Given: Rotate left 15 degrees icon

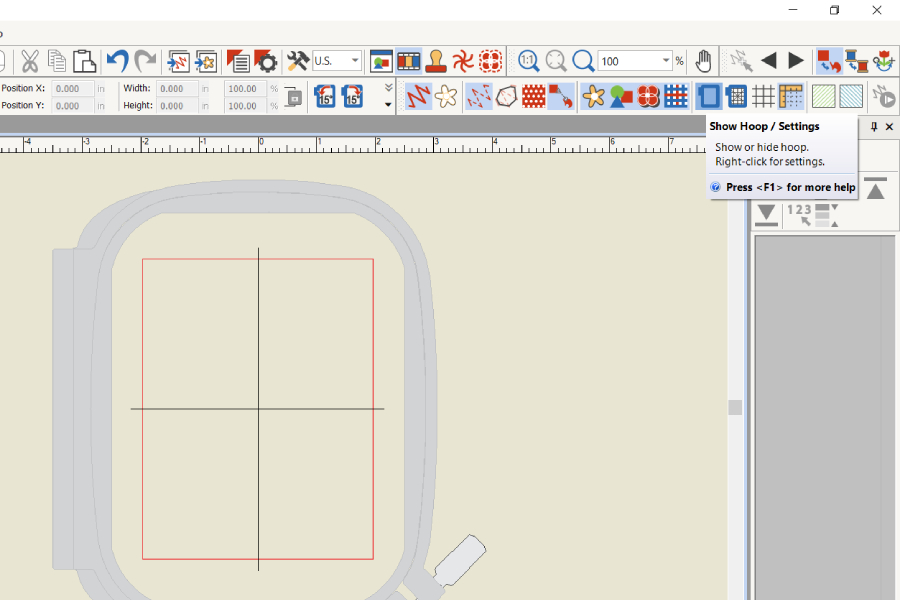Looking at the screenshot, I should click(325, 96).
